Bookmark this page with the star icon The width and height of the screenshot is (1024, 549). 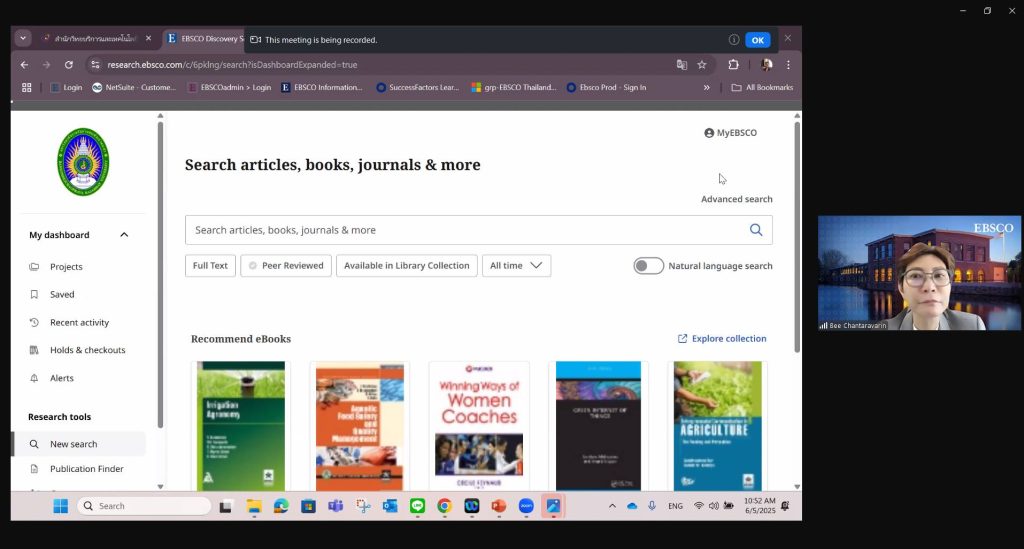point(702,65)
